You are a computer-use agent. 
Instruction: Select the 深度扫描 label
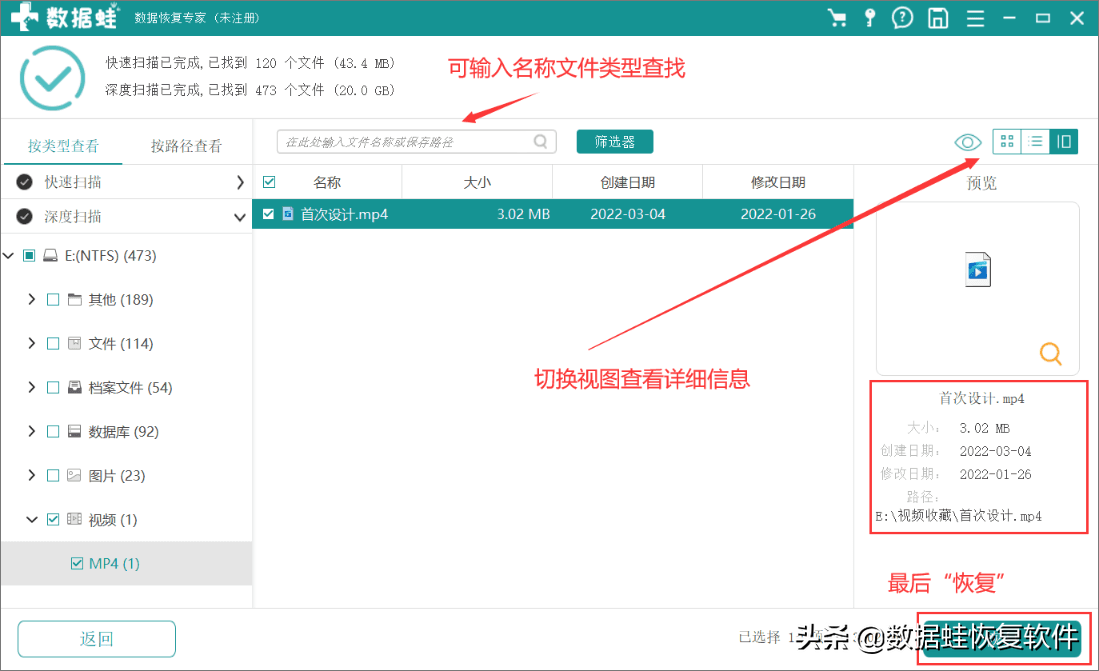[73, 217]
